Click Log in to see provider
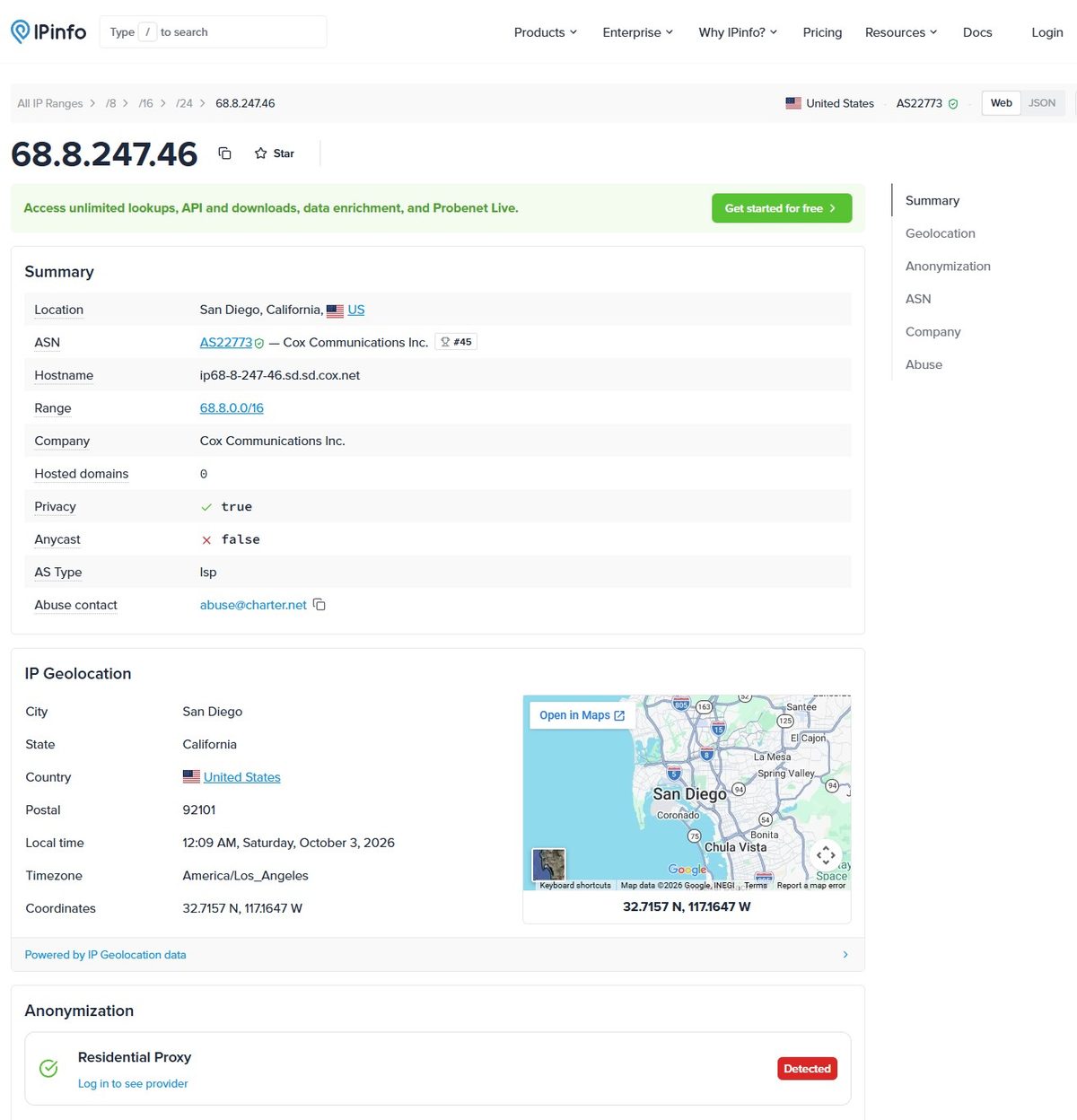Screen dimensions: 1077x1120 (133, 1084)
